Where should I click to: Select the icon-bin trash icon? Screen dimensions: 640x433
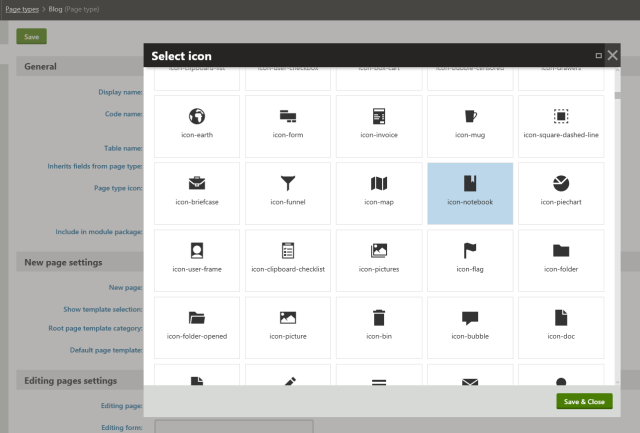(x=379, y=328)
